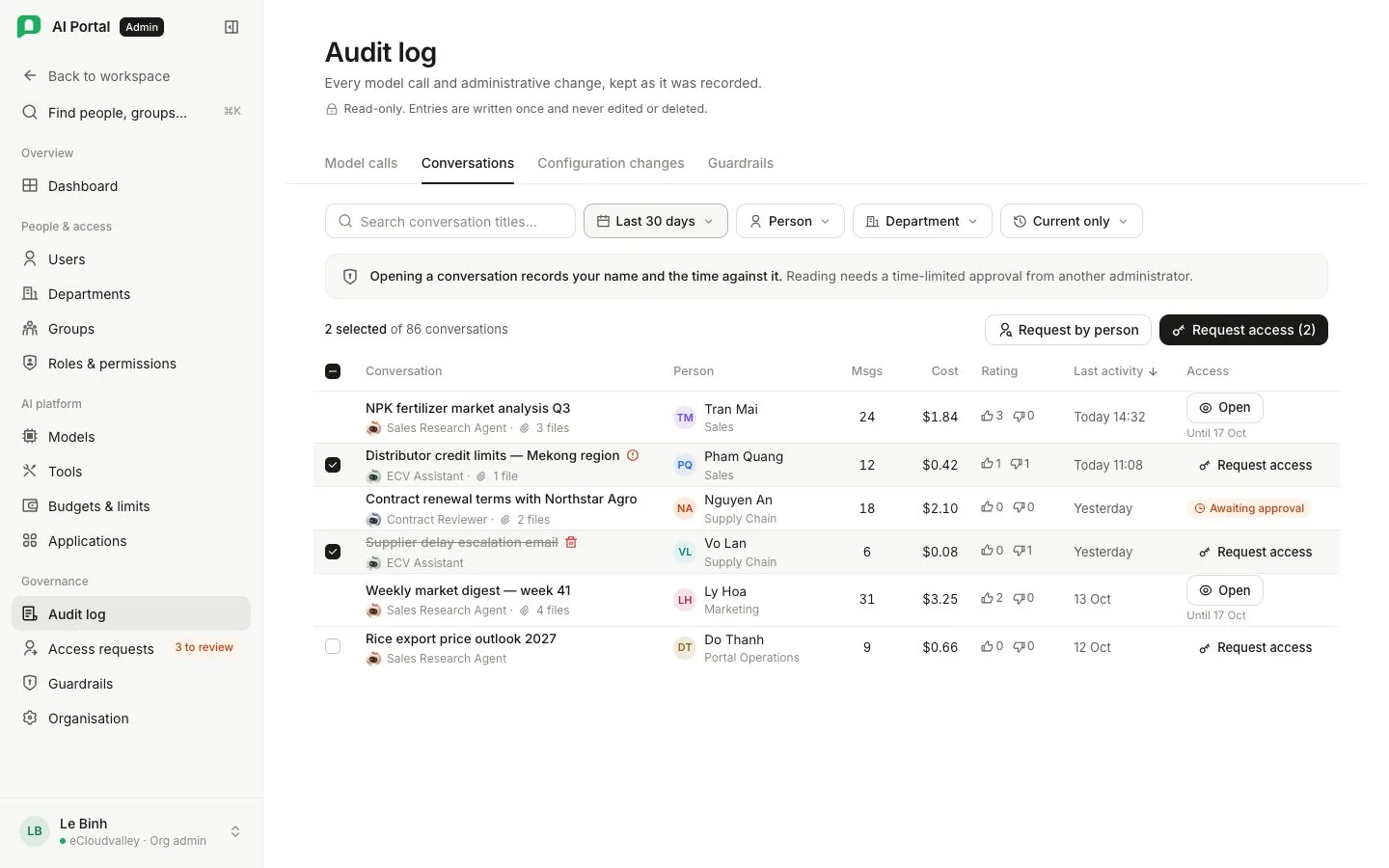Click the Roles & permissions shield icon
The height and width of the screenshot is (868, 1389).
[30, 364]
